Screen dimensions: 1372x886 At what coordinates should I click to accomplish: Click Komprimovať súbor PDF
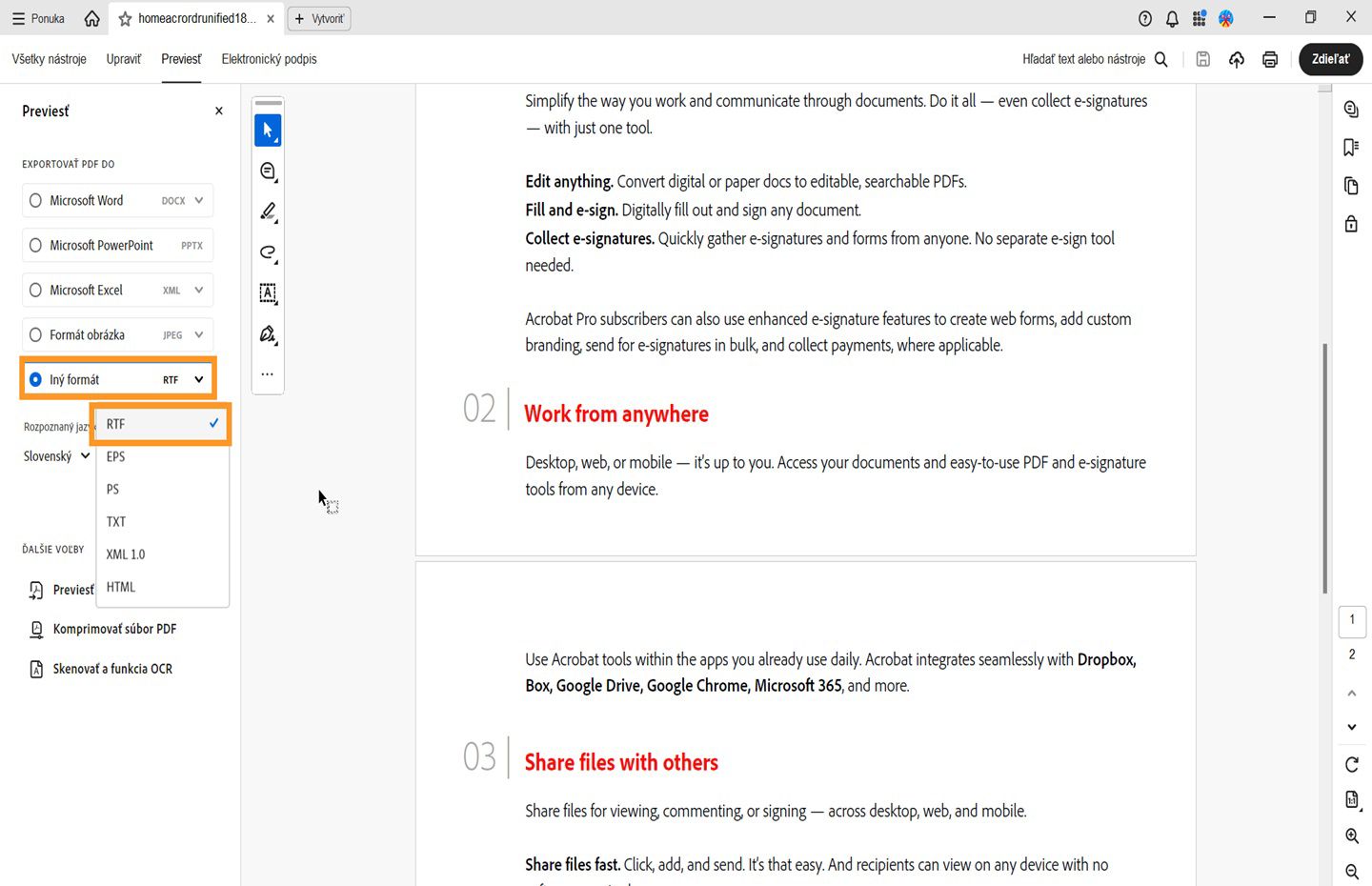103,630
